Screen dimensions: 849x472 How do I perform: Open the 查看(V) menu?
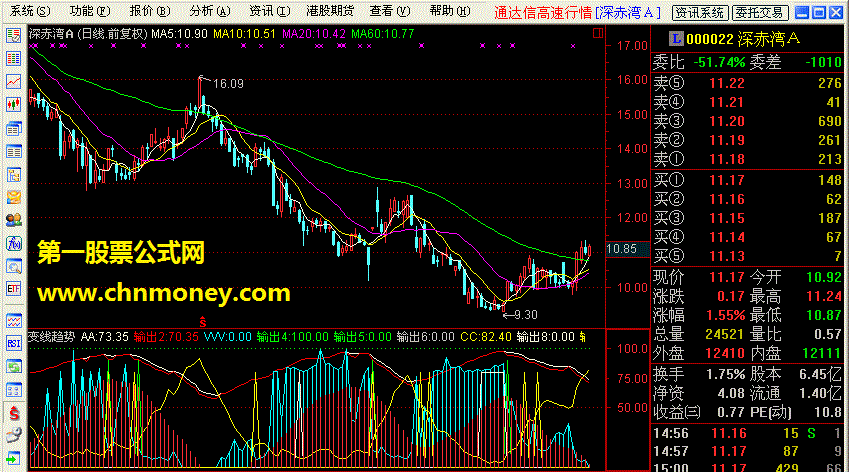point(390,11)
